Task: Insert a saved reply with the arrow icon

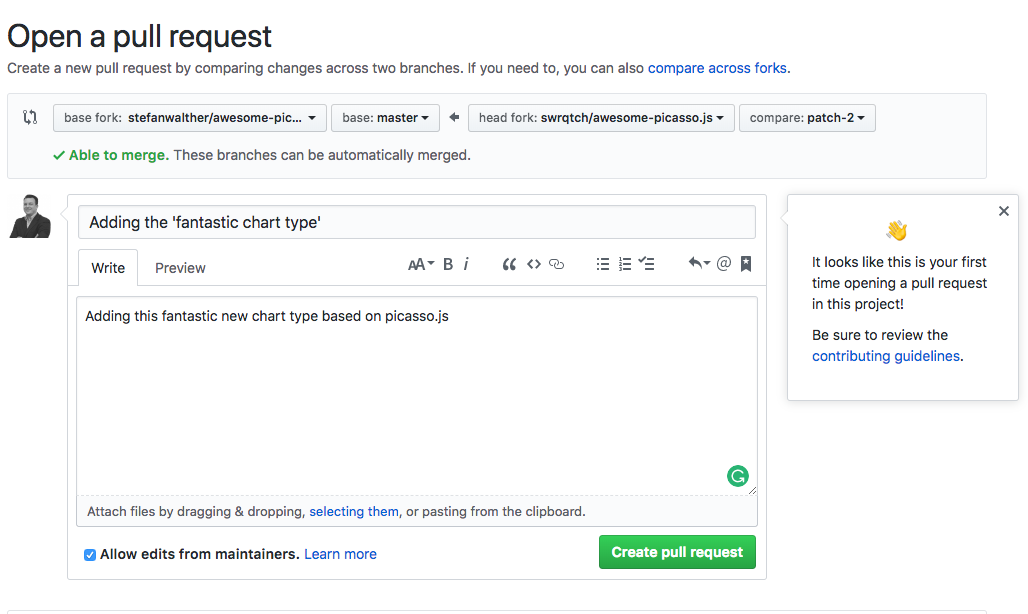Action: pos(699,263)
